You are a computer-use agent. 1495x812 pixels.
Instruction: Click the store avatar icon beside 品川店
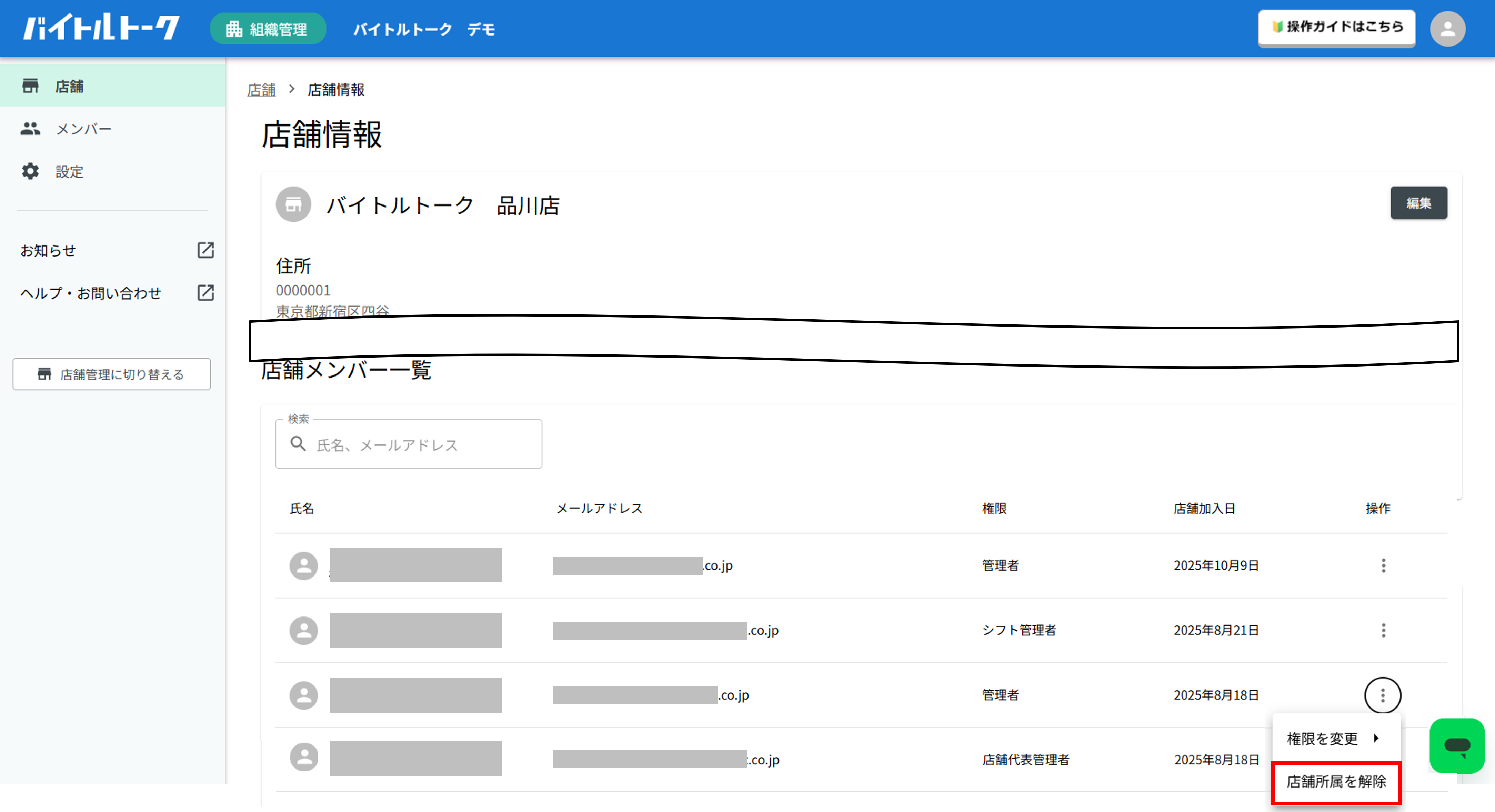pyautogui.click(x=293, y=204)
